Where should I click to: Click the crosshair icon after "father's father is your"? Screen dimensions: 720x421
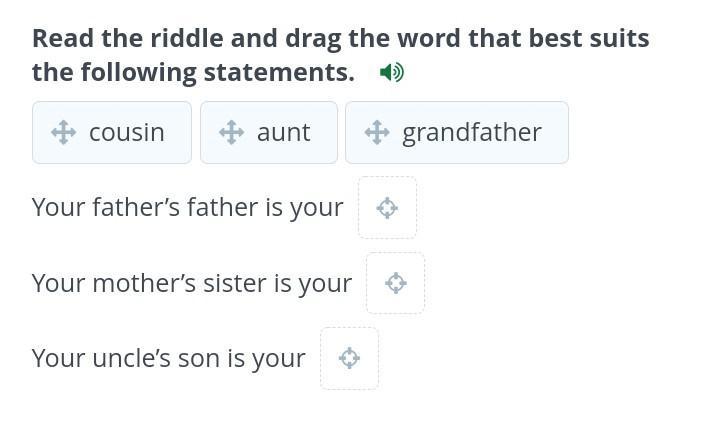(387, 208)
